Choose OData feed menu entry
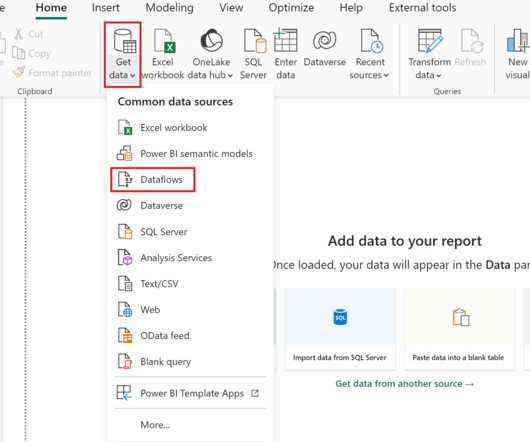This screenshot has width=530, height=442. pos(190,336)
